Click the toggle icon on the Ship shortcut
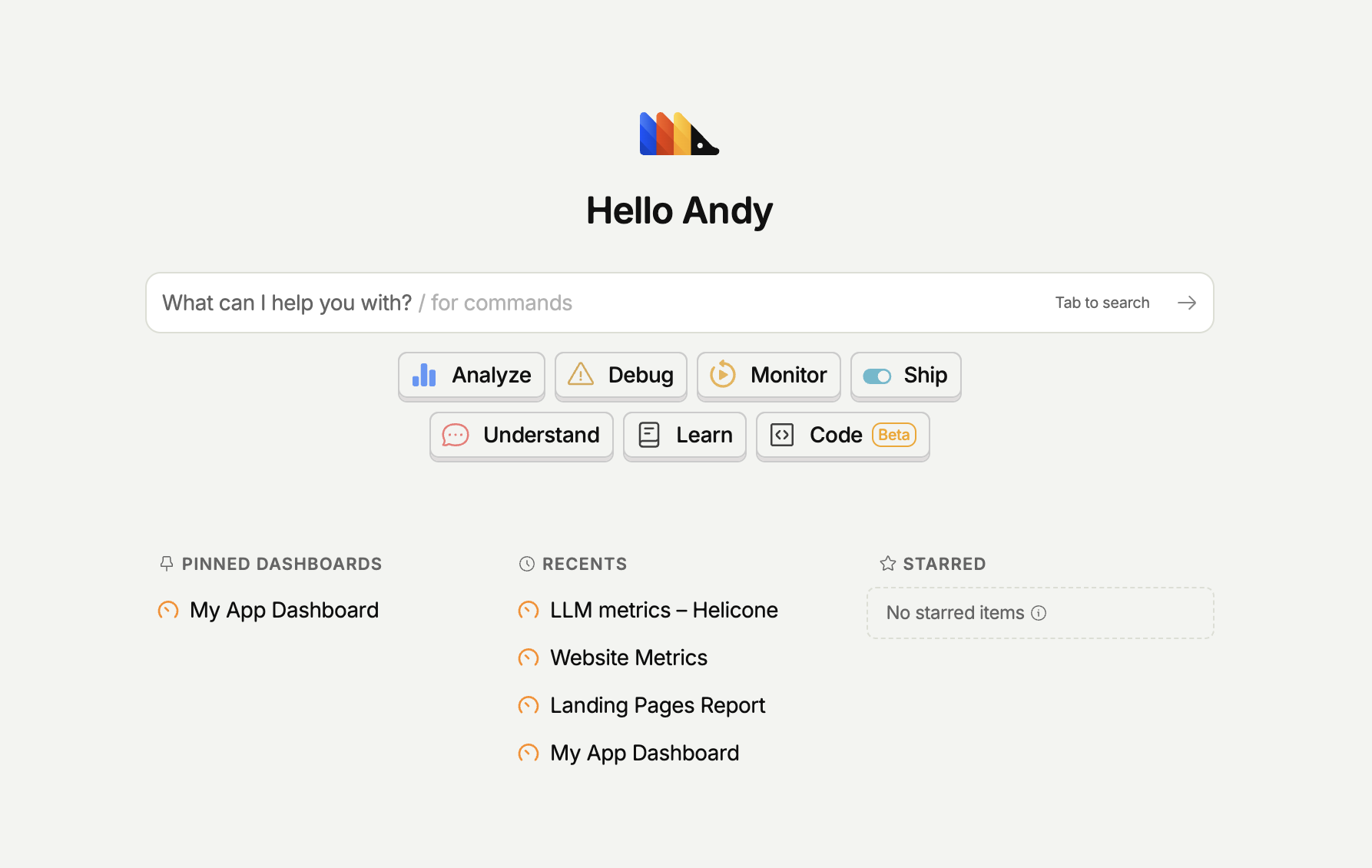 [877, 376]
